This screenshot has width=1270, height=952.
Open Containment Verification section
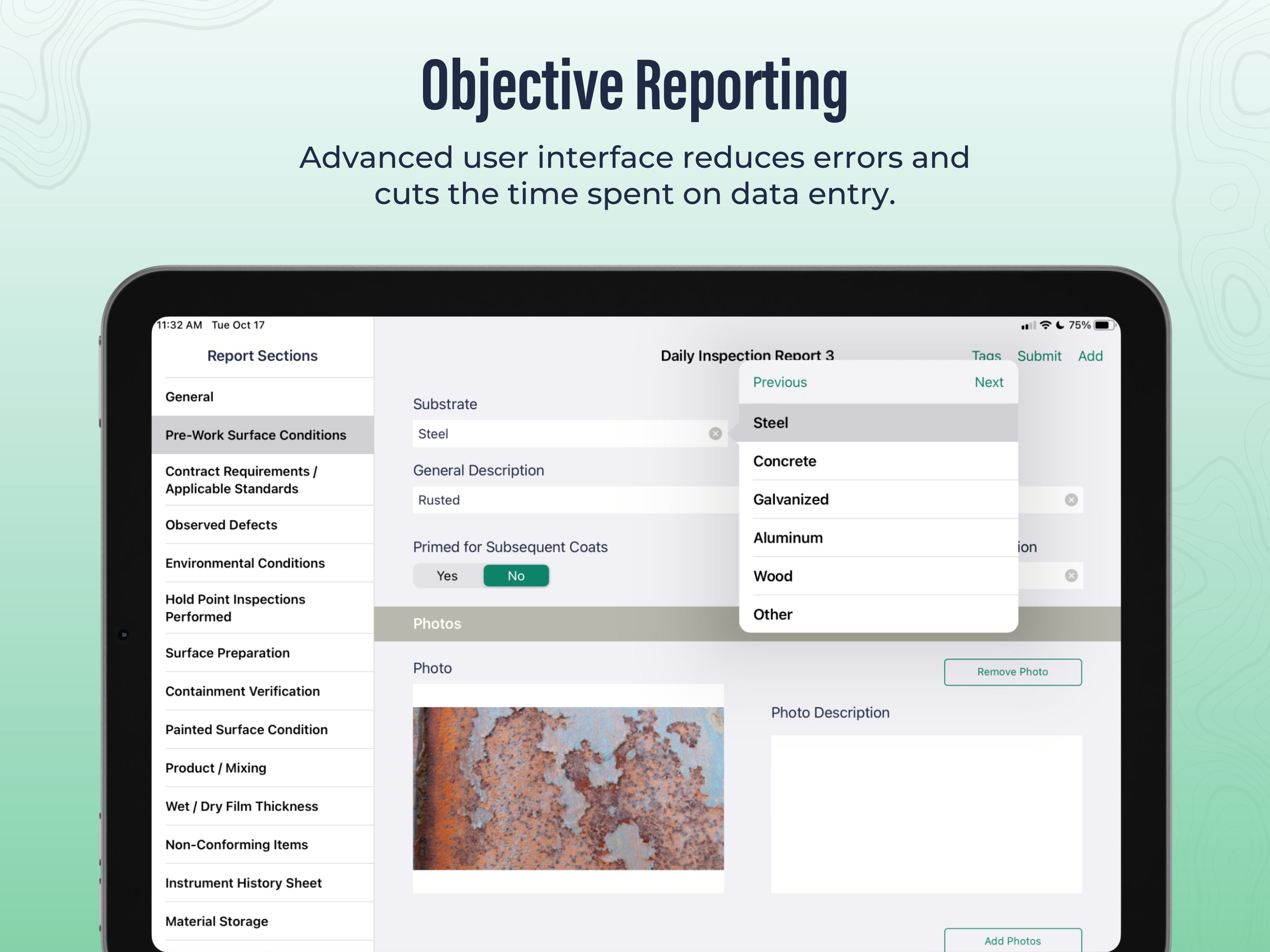(262, 691)
